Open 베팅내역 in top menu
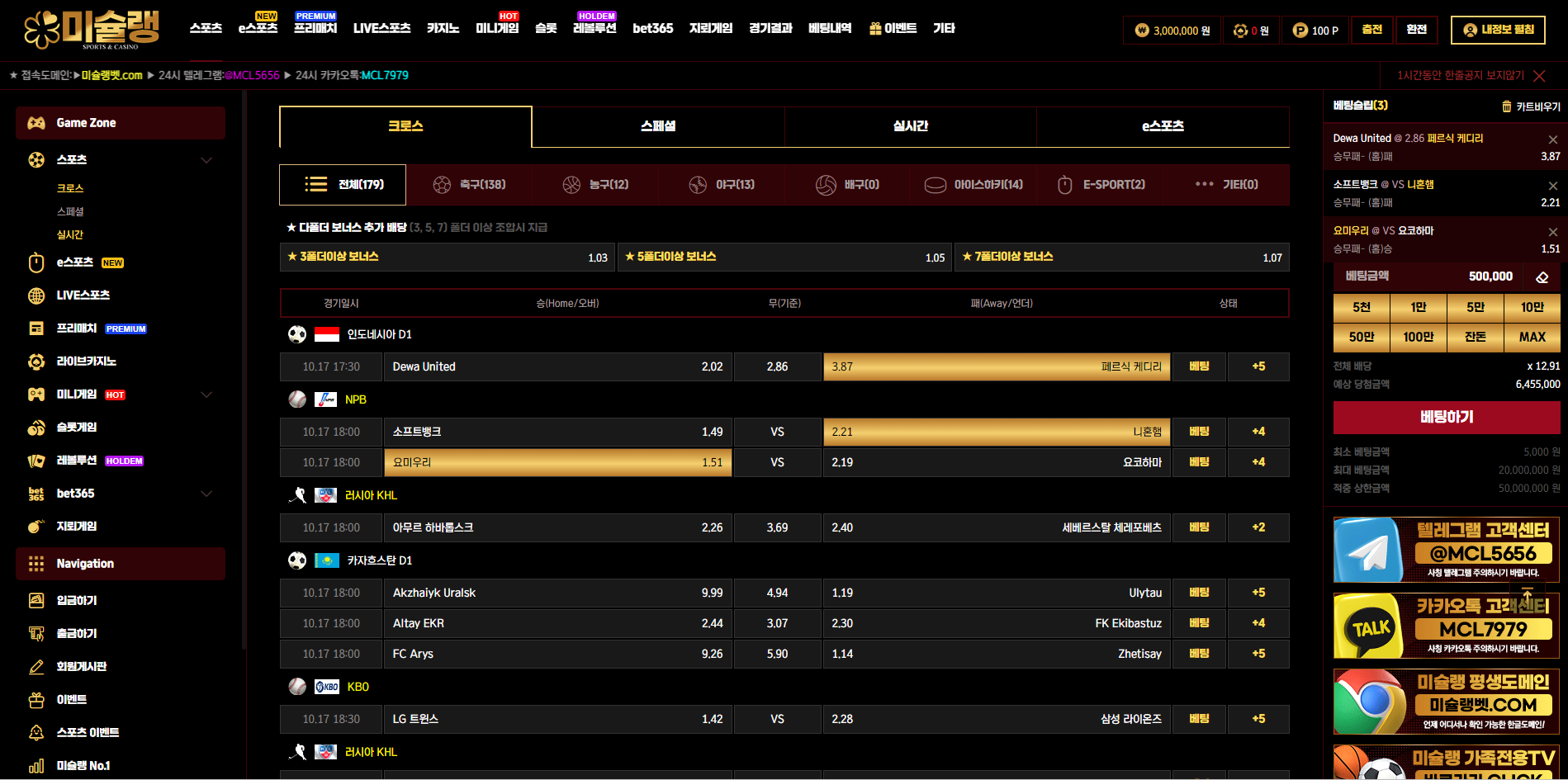 830,29
